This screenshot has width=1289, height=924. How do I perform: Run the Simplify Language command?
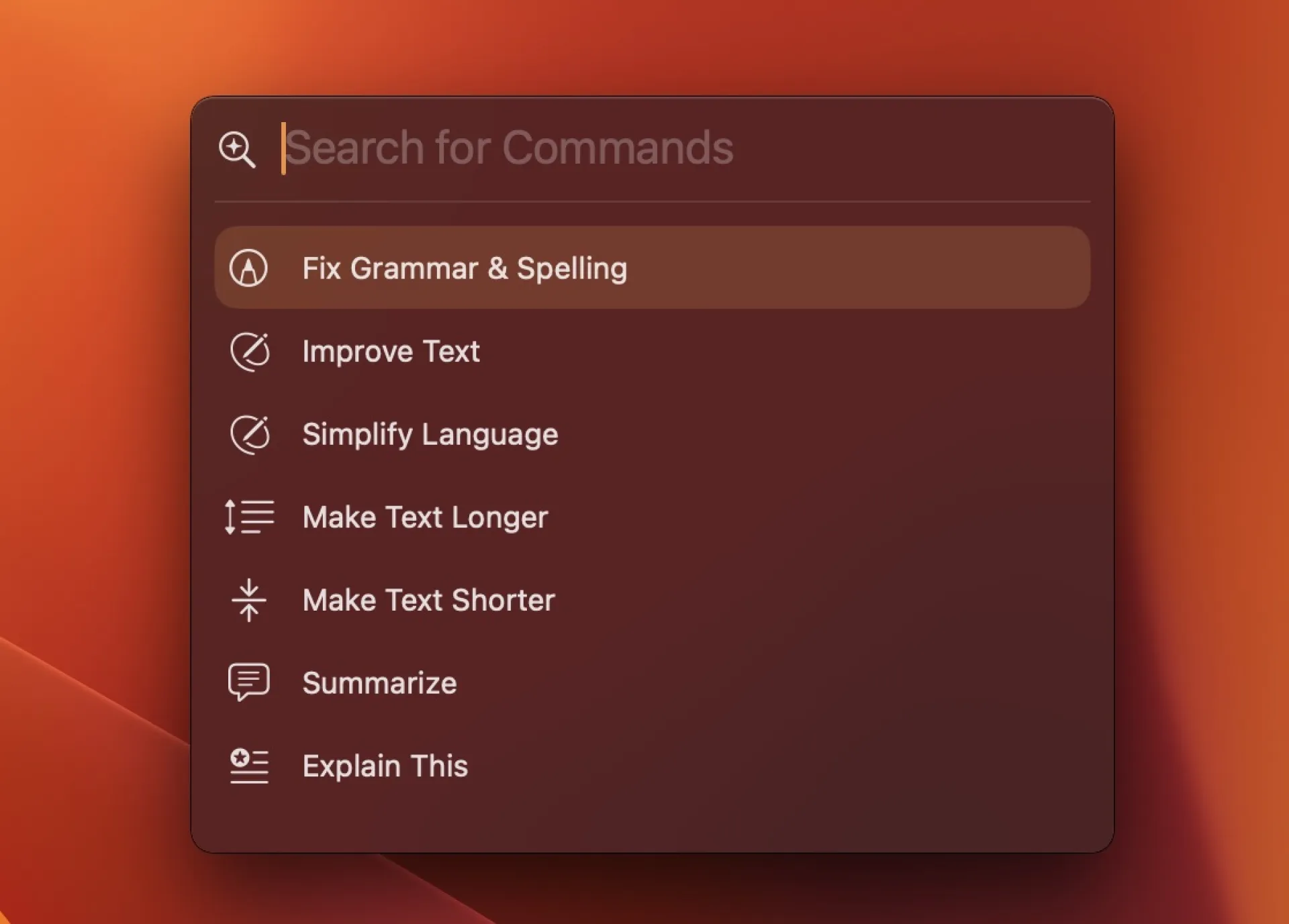point(430,434)
